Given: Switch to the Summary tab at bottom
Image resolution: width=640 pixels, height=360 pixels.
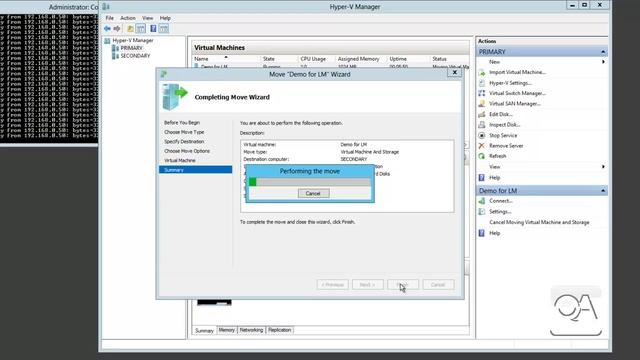Looking at the screenshot, I should click(204, 330).
